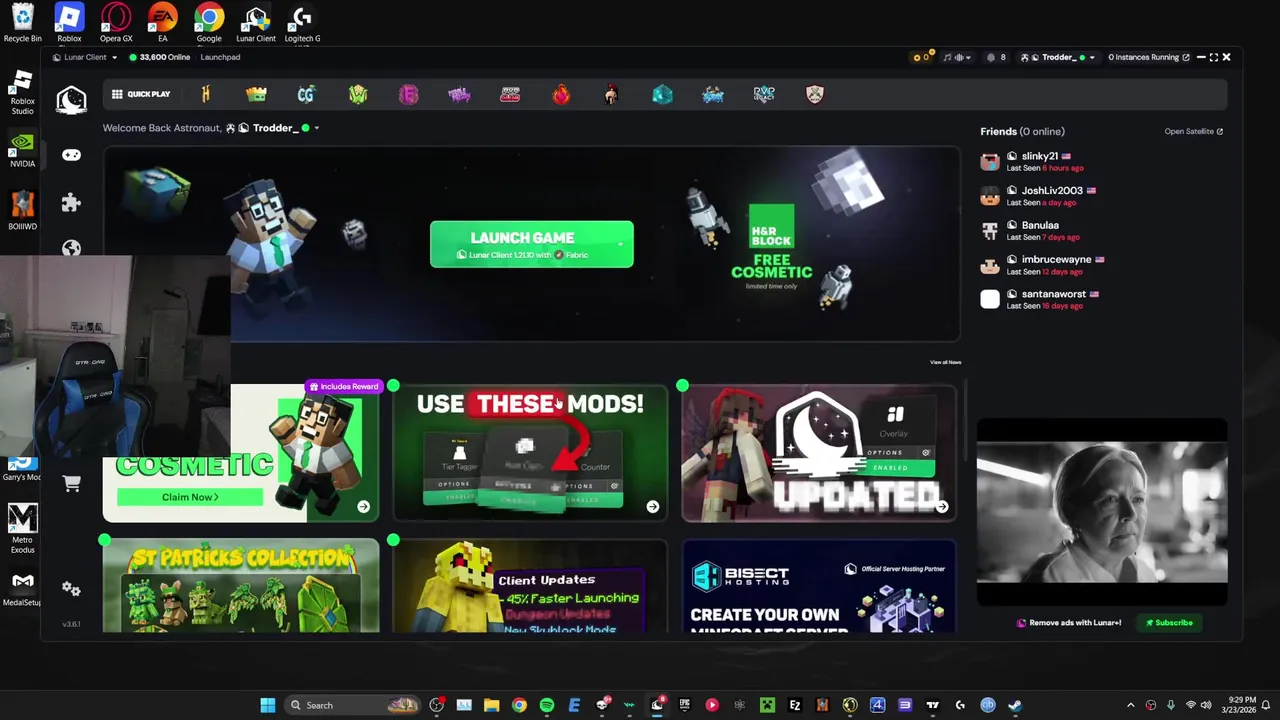Viewport: 1280px width, 720px height.
Task: Open the shopping cart store section
Action: coord(72,484)
